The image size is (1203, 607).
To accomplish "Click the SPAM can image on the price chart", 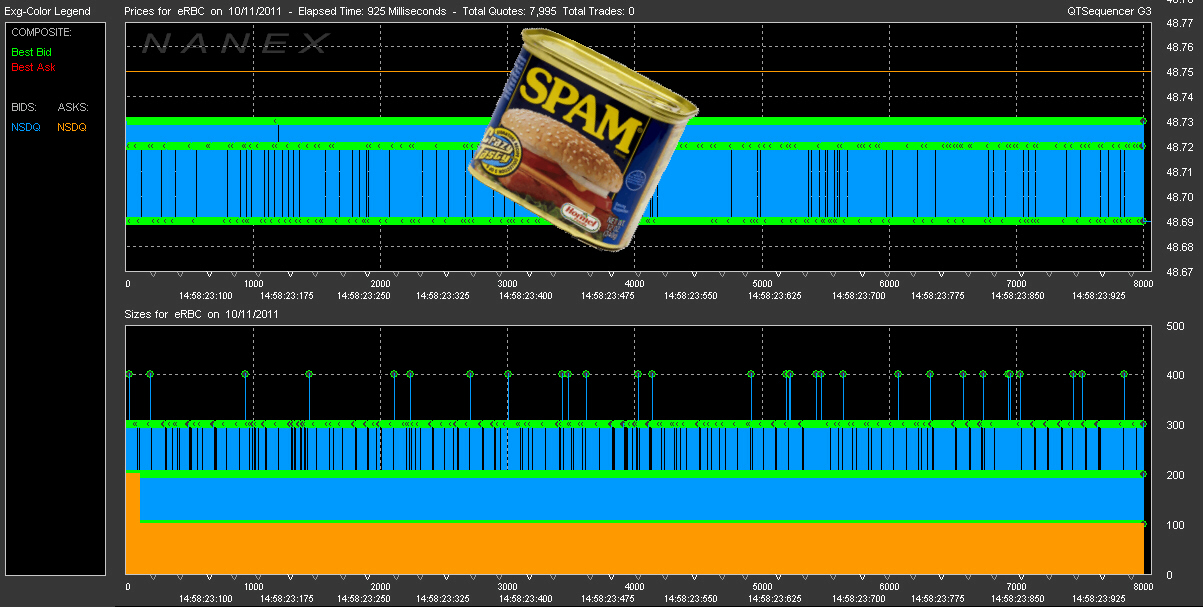I will click(x=583, y=139).
